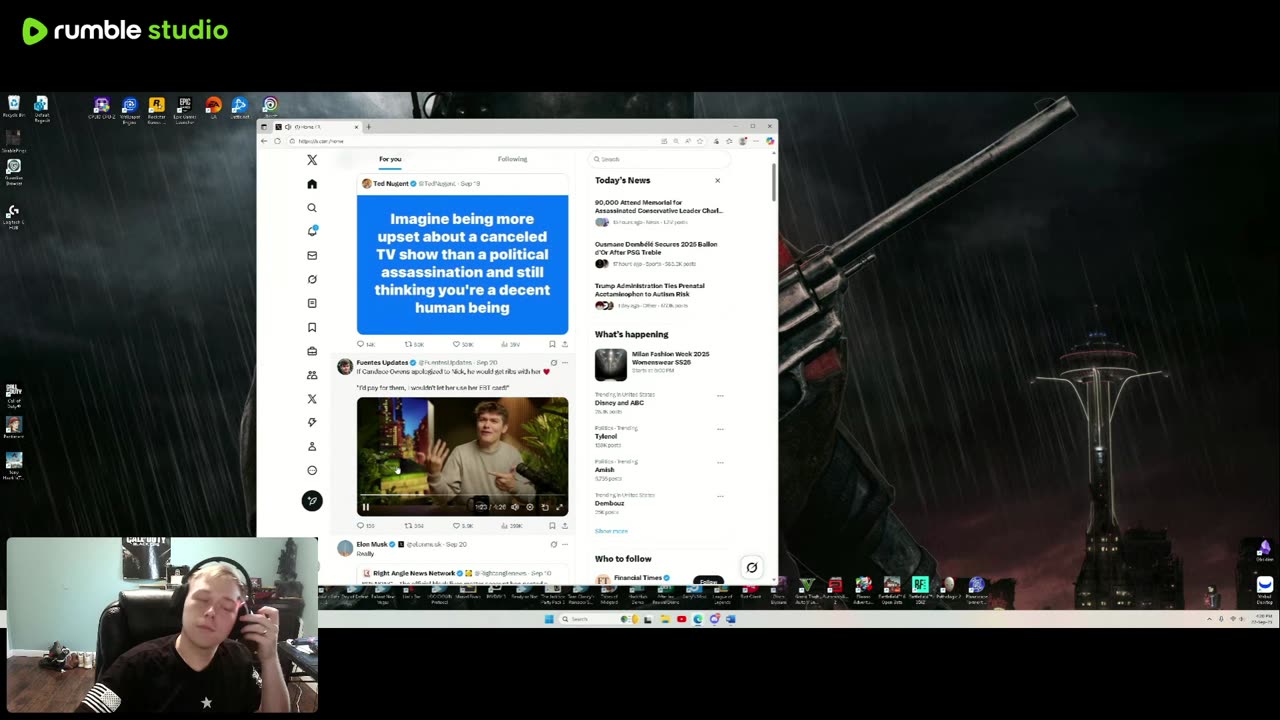Open the Windows Start button in taskbar
Screen dimensions: 1280x720
coord(549,619)
